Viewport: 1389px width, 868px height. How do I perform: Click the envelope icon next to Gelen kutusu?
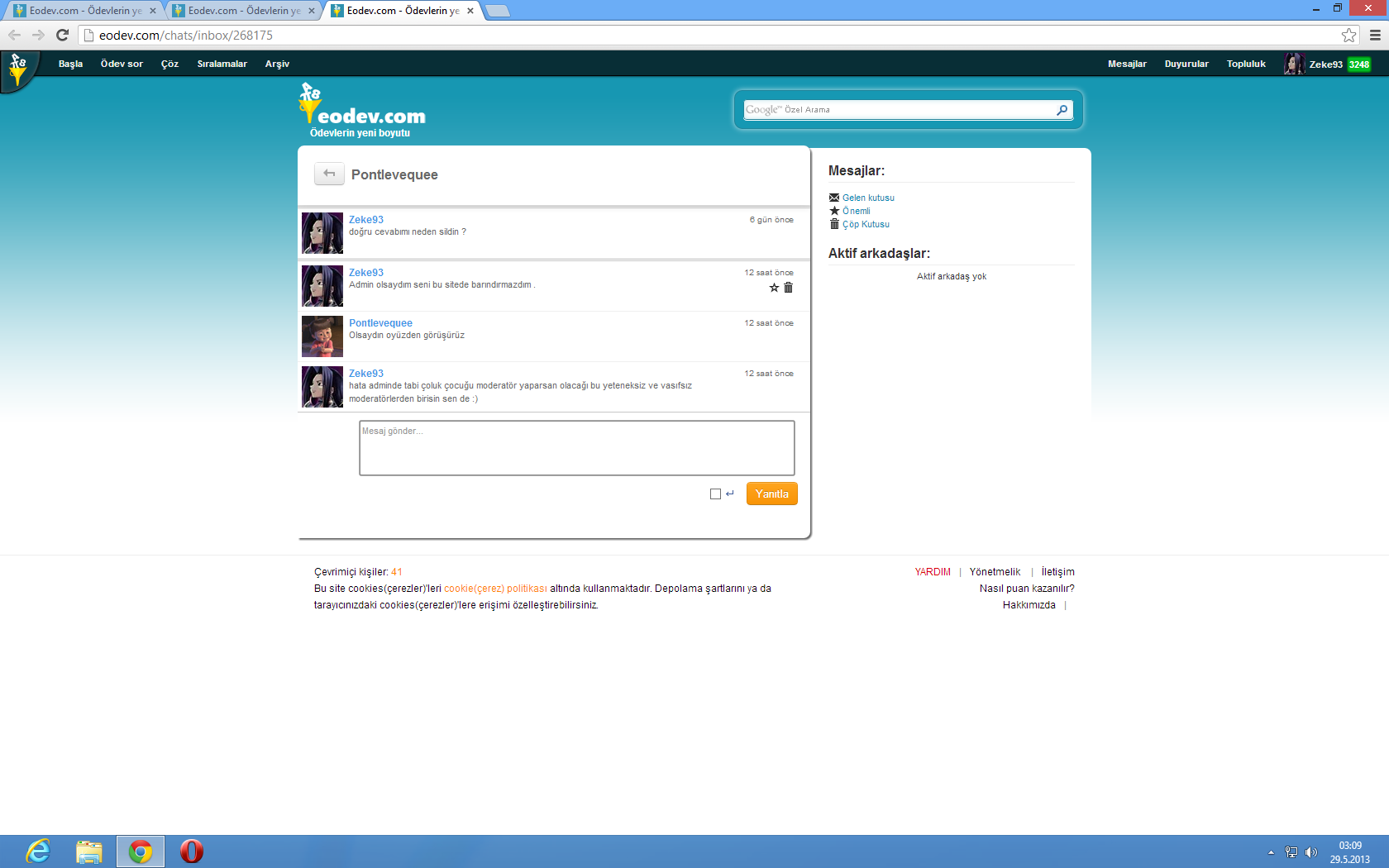click(834, 198)
